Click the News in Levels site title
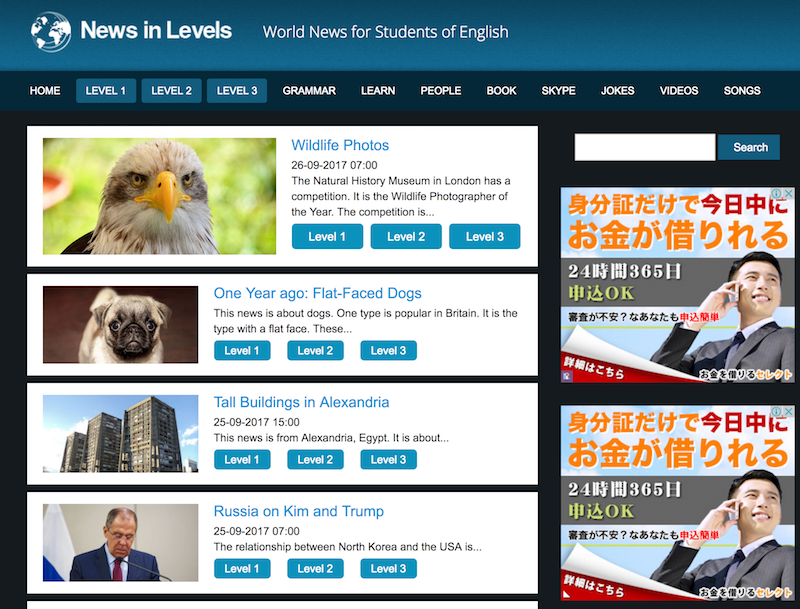 (156, 31)
